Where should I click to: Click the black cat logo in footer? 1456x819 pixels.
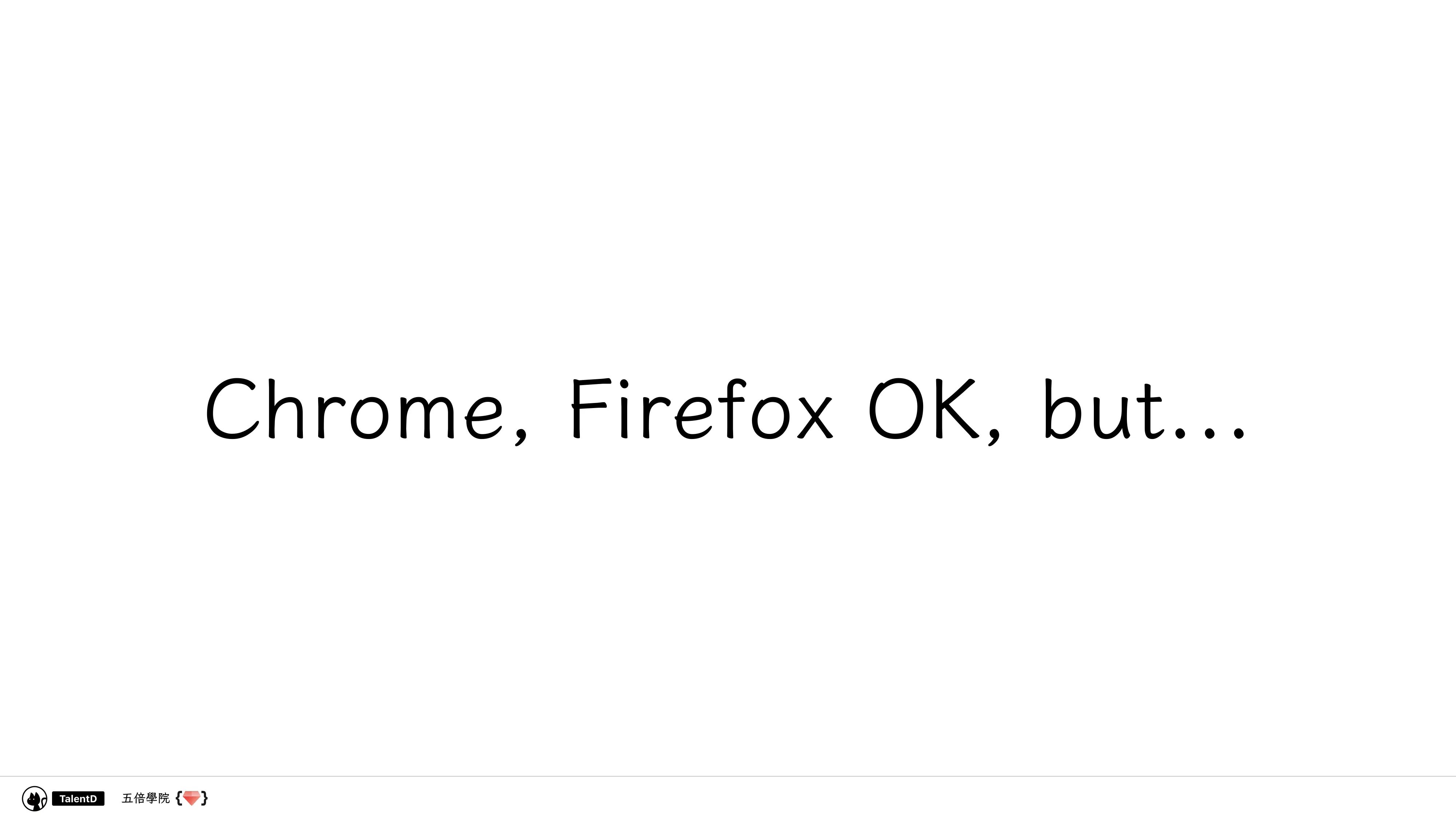click(35, 798)
